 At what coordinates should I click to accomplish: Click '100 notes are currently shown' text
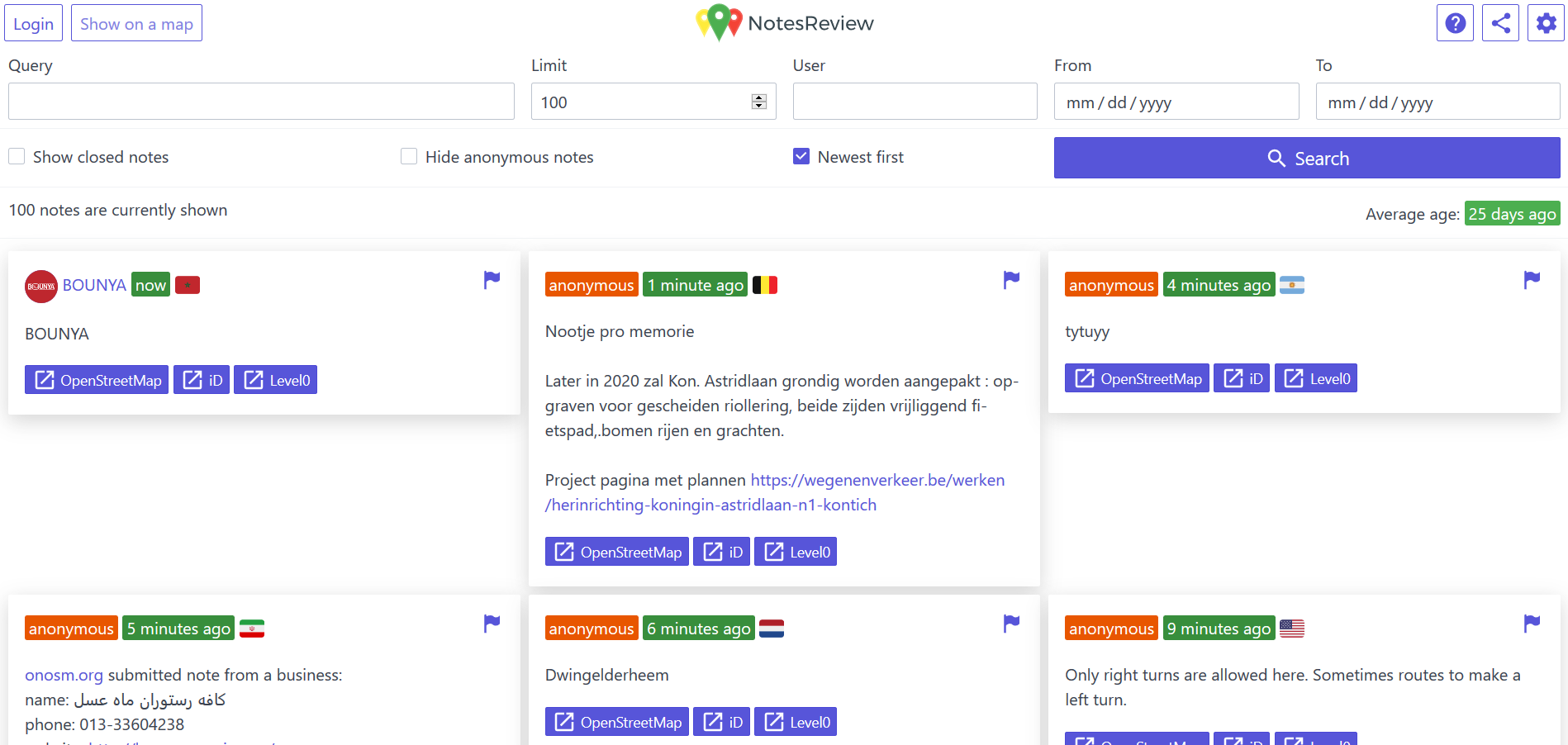118,210
